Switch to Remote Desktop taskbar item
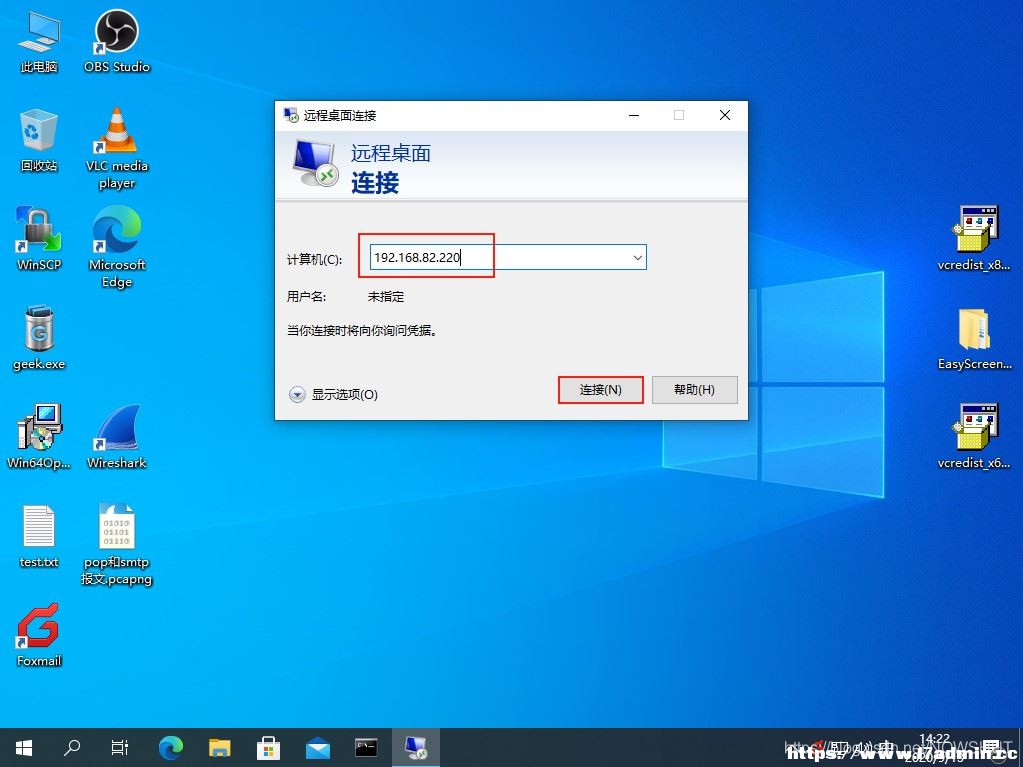 point(416,747)
